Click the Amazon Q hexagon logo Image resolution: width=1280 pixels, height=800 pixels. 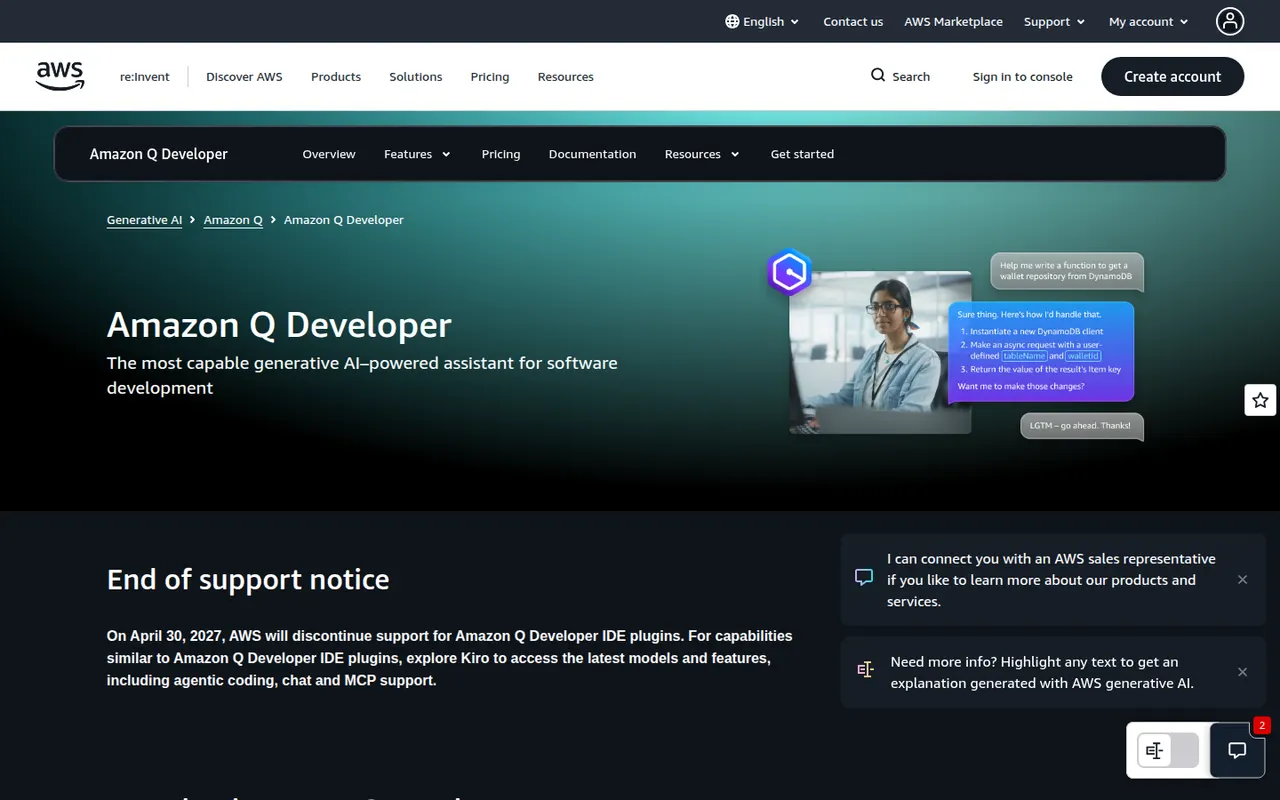click(x=789, y=272)
